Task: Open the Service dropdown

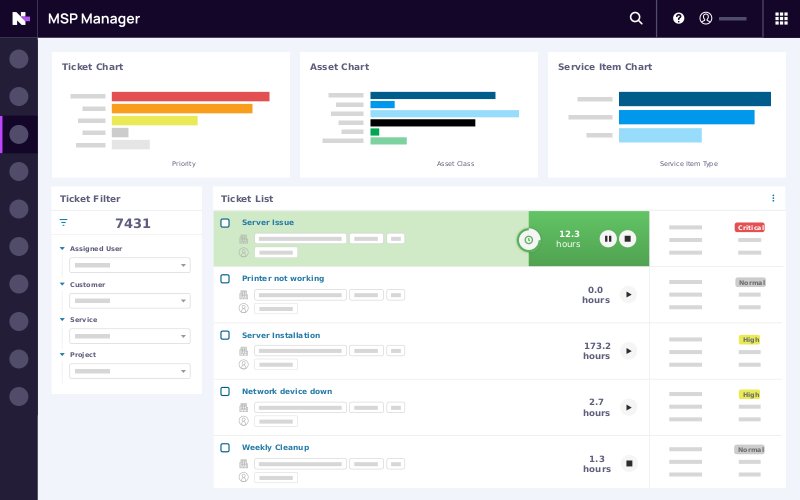Action: point(130,336)
